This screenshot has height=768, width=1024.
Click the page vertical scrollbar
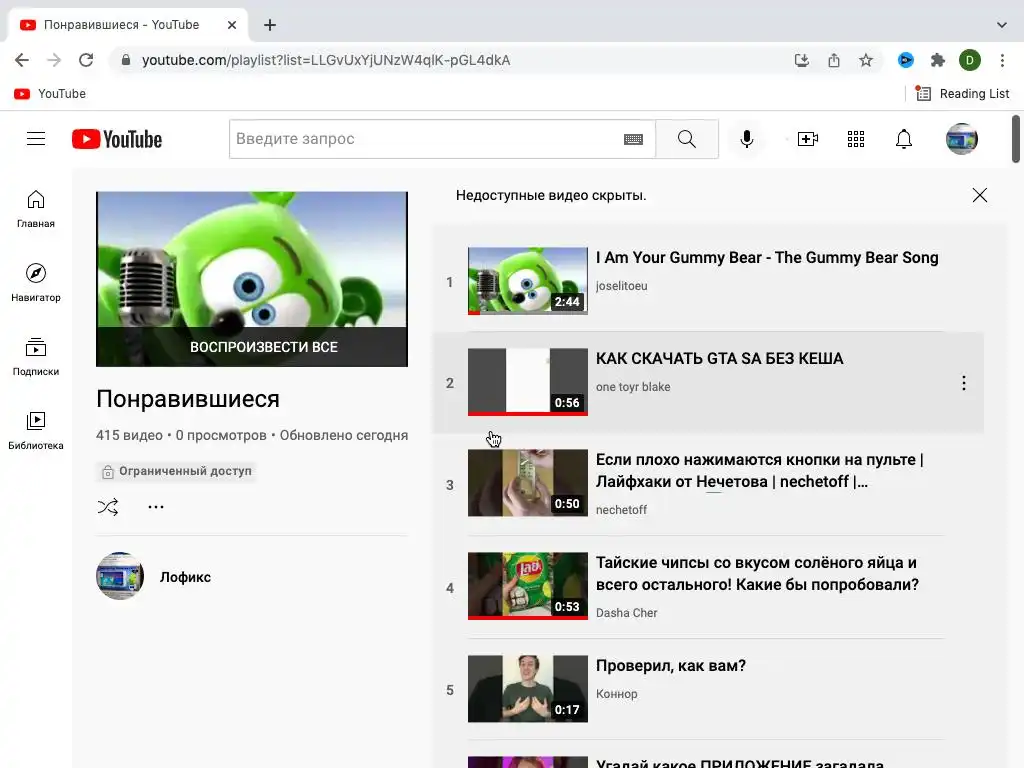click(1016, 139)
